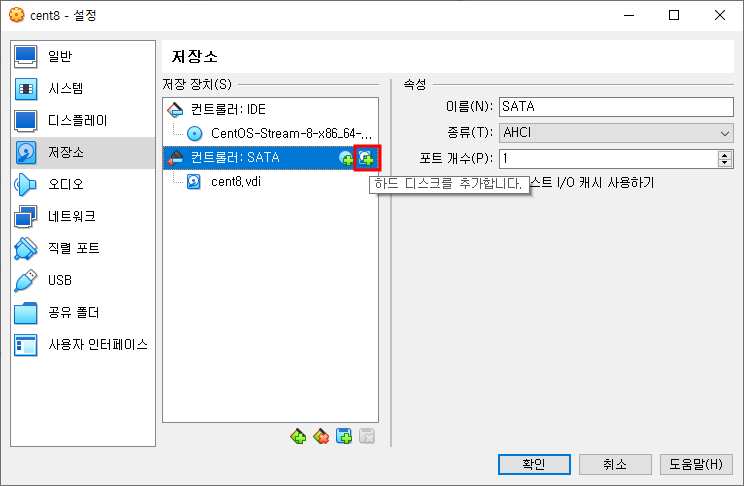
Task: Increase port count with the up arrow
Action: tap(725, 155)
